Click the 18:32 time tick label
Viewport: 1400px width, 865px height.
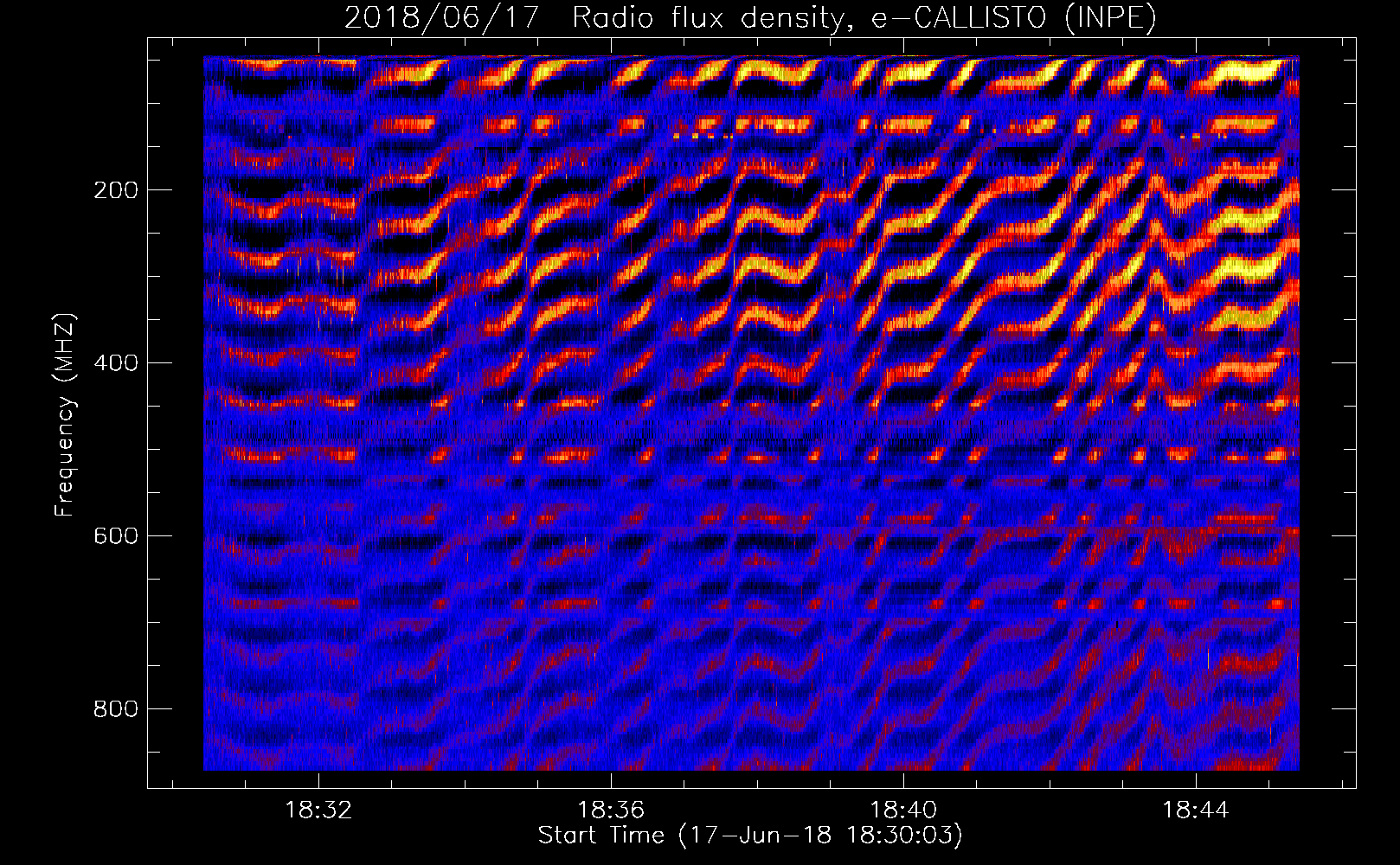click(319, 811)
